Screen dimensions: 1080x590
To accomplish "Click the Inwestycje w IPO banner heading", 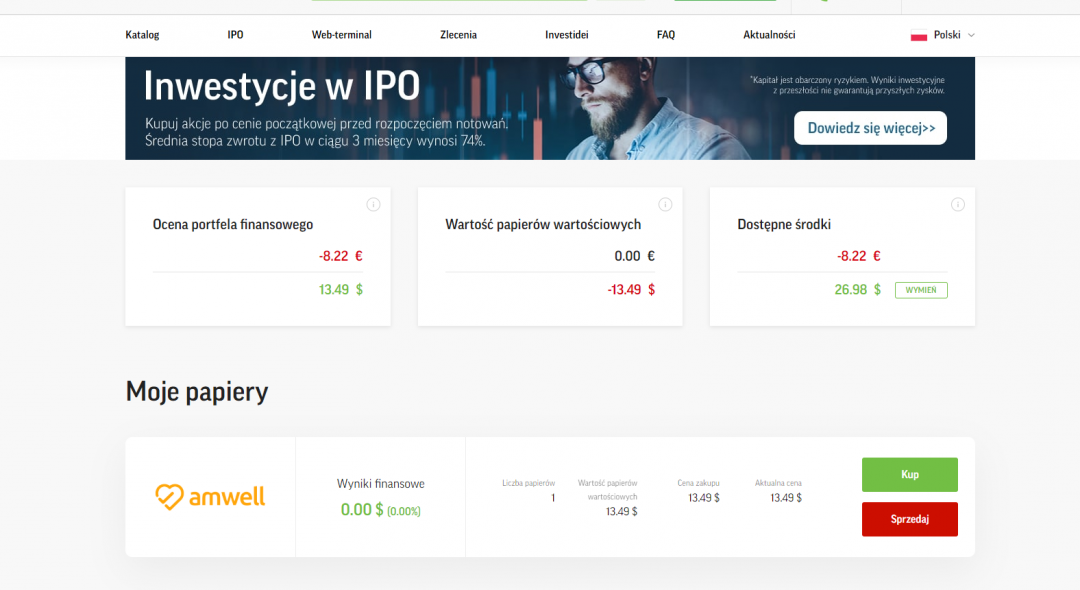I will pos(281,87).
